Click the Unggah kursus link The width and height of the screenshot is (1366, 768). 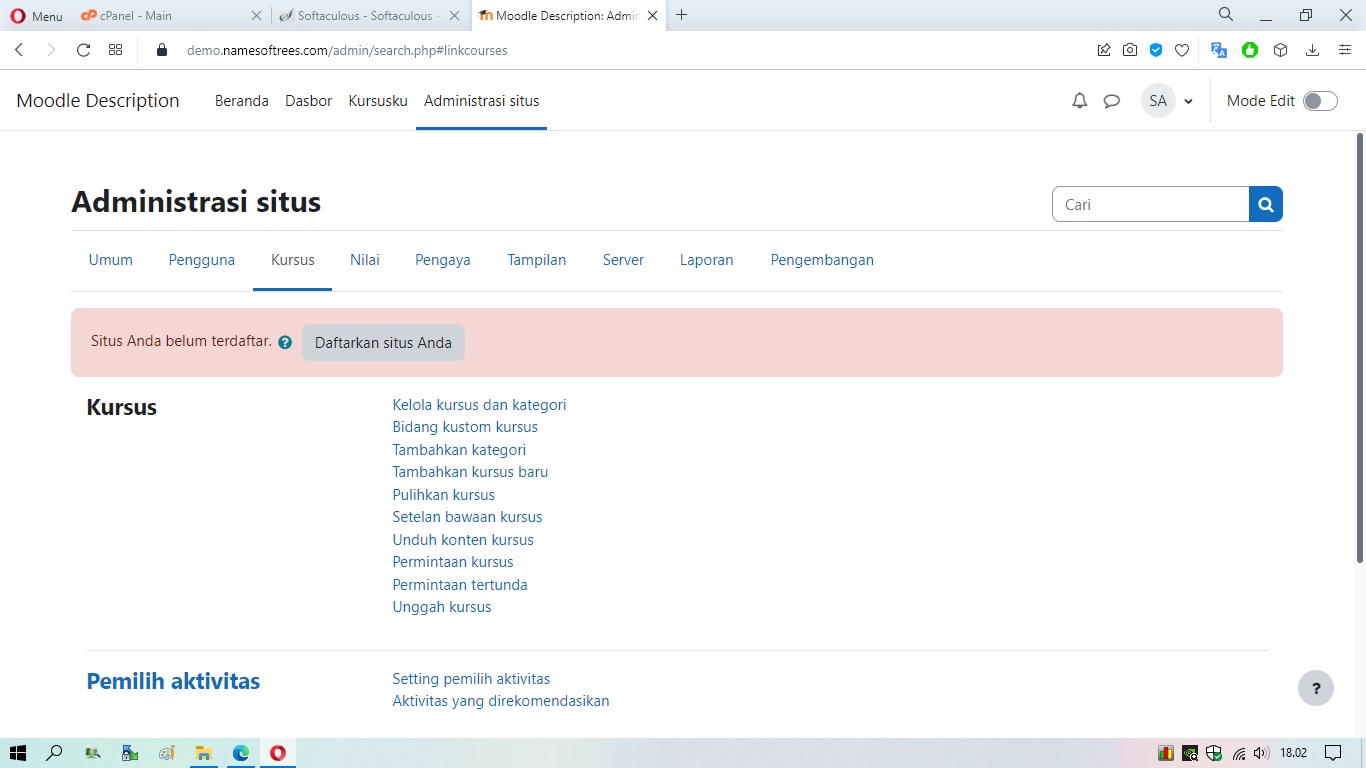pos(442,607)
